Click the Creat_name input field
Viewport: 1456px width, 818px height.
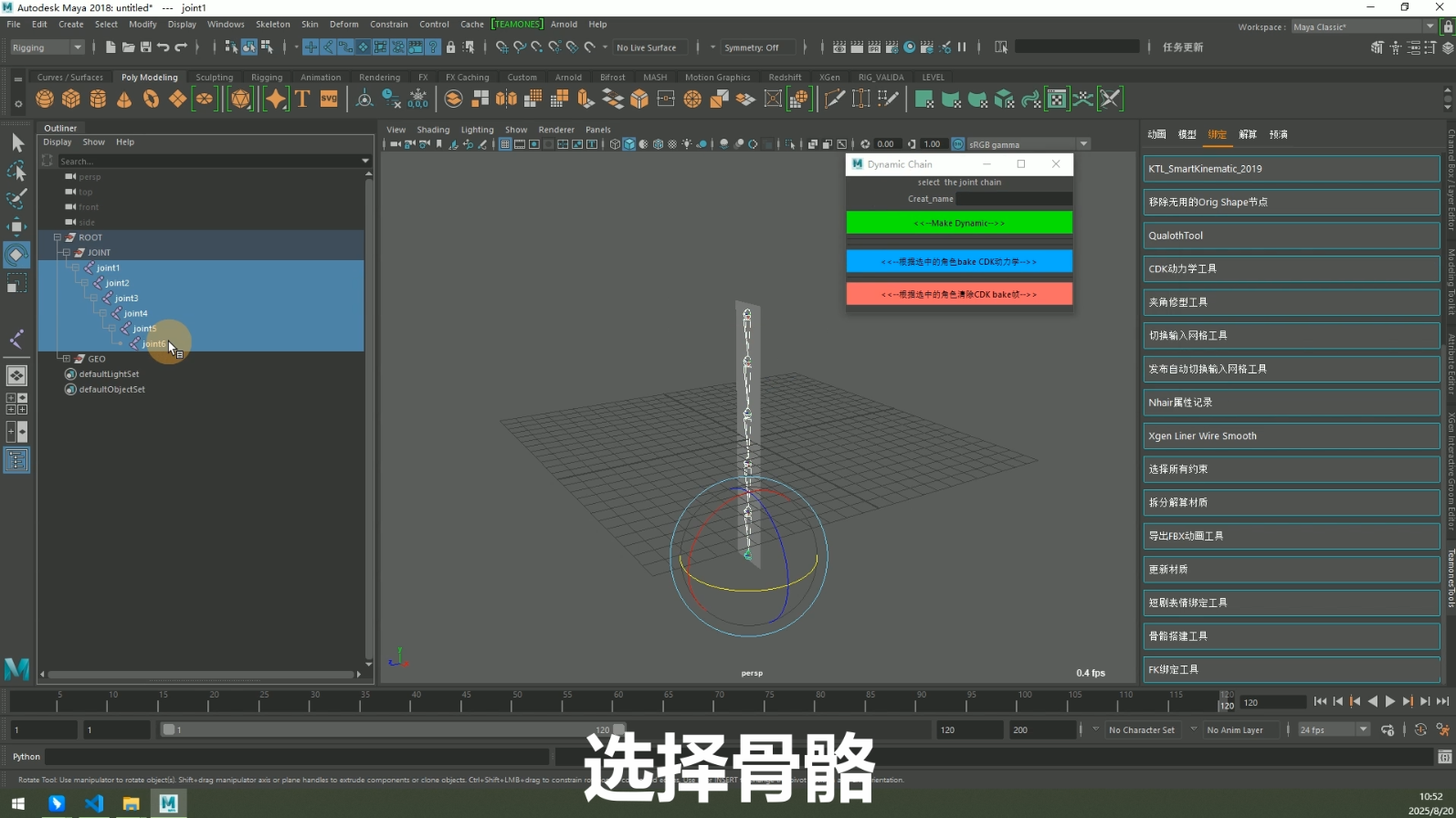coord(1014,199)
